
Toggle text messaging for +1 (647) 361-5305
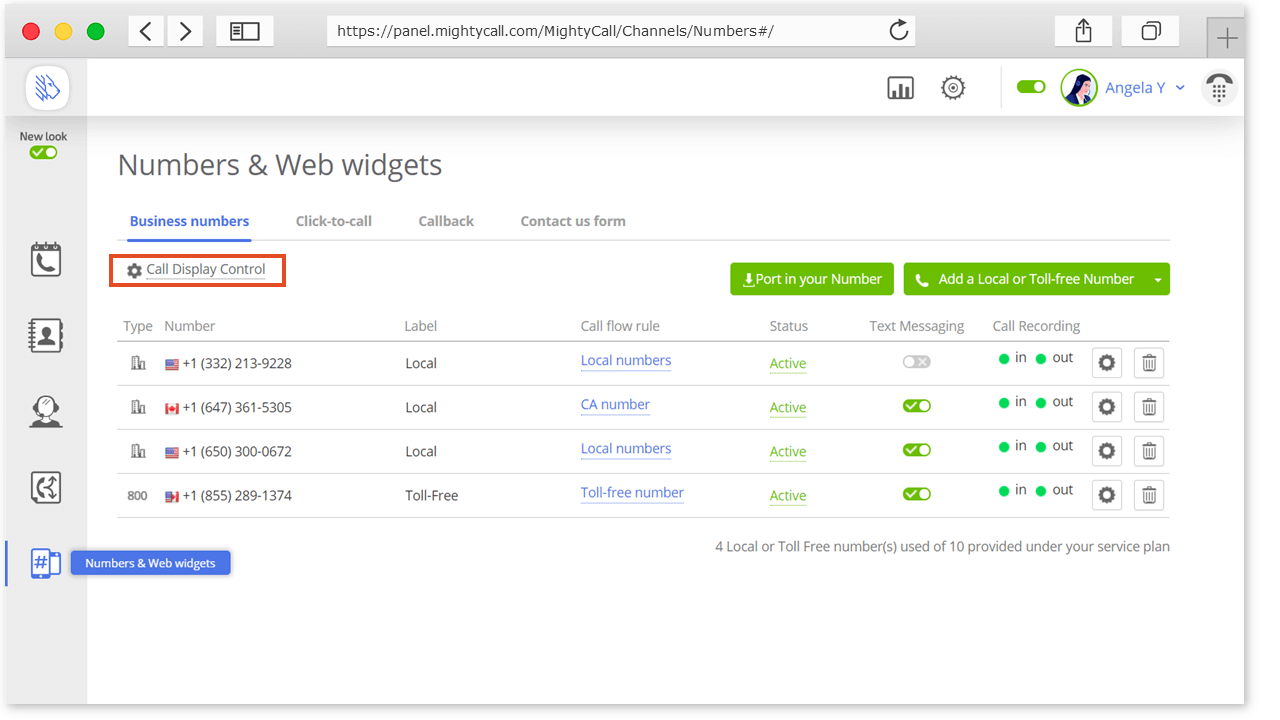[x=917, y=406]
